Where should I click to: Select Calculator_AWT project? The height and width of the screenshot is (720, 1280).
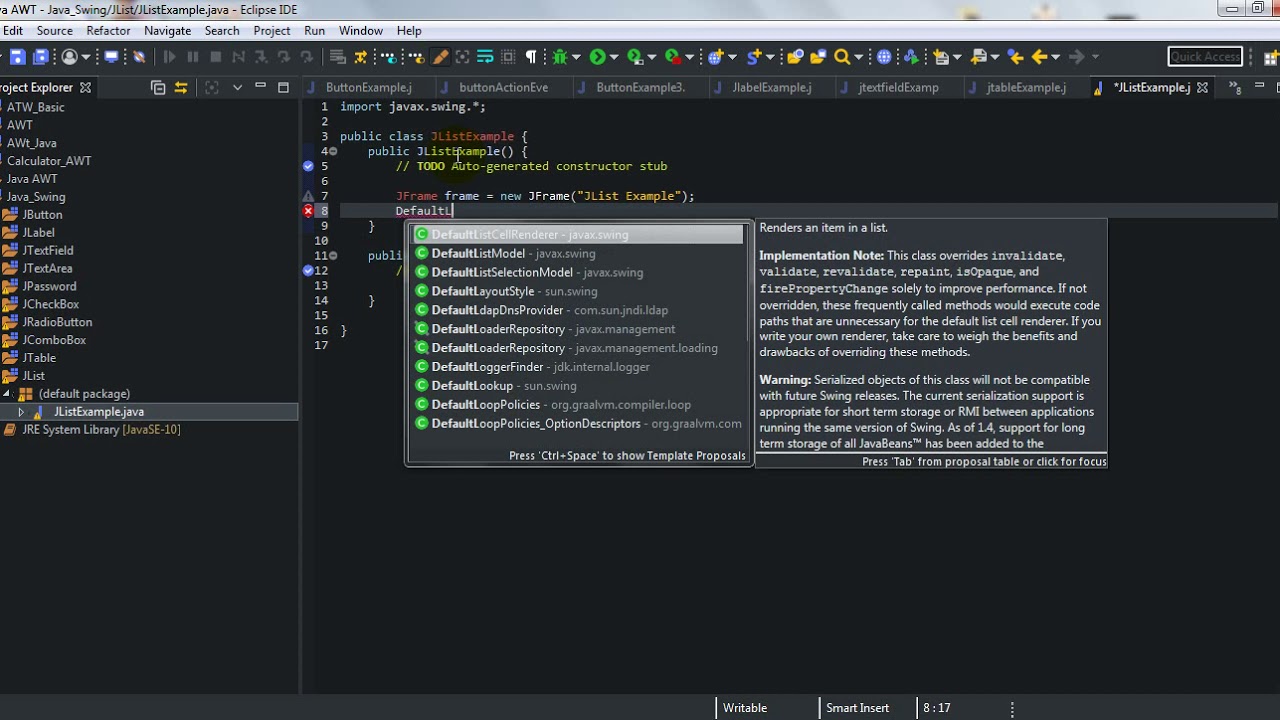[x=49, y=161]
